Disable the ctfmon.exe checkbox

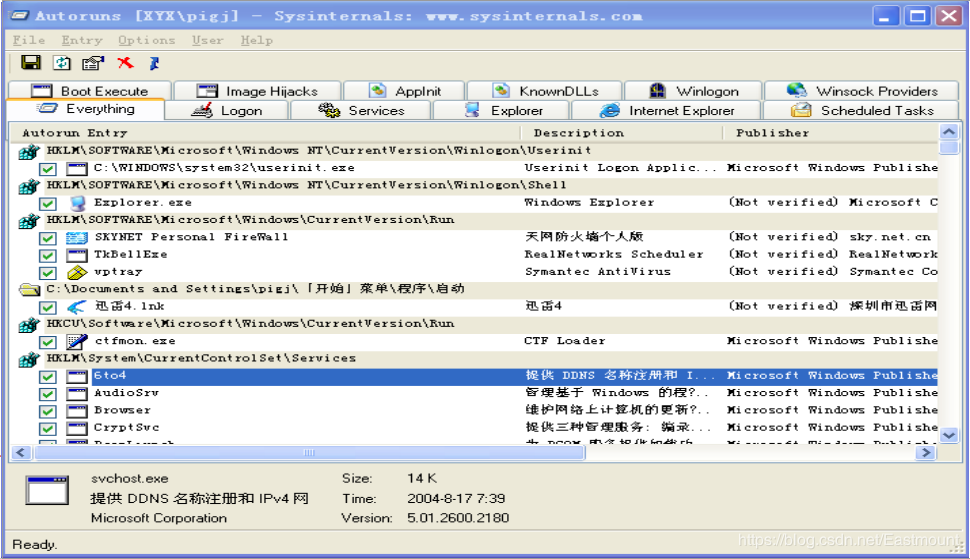pyautogui.click(x=48, y=342)
